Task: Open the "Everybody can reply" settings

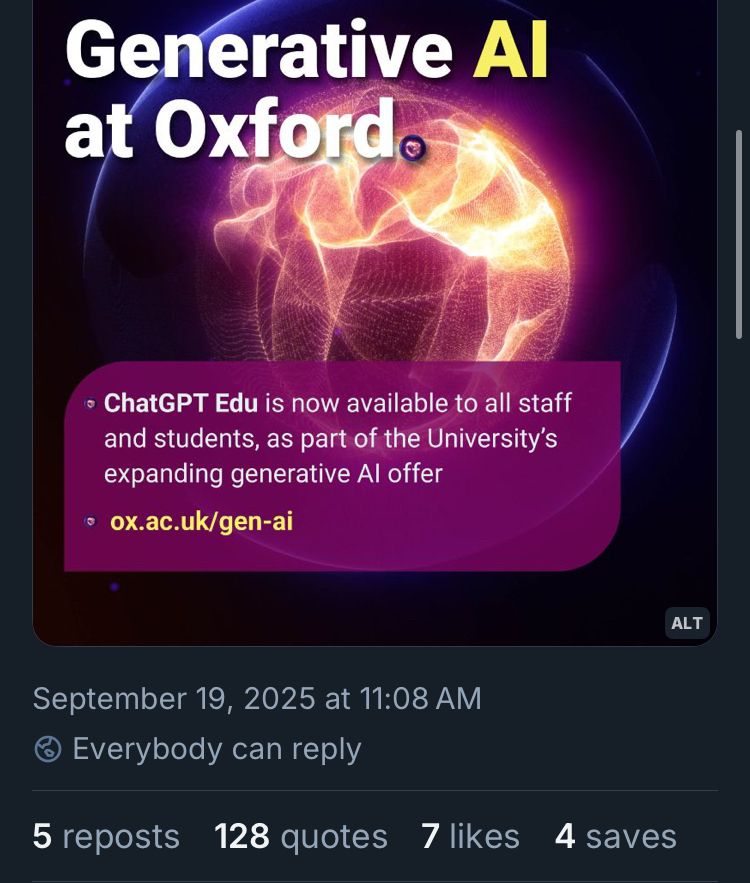Action: tap(216, 749)
